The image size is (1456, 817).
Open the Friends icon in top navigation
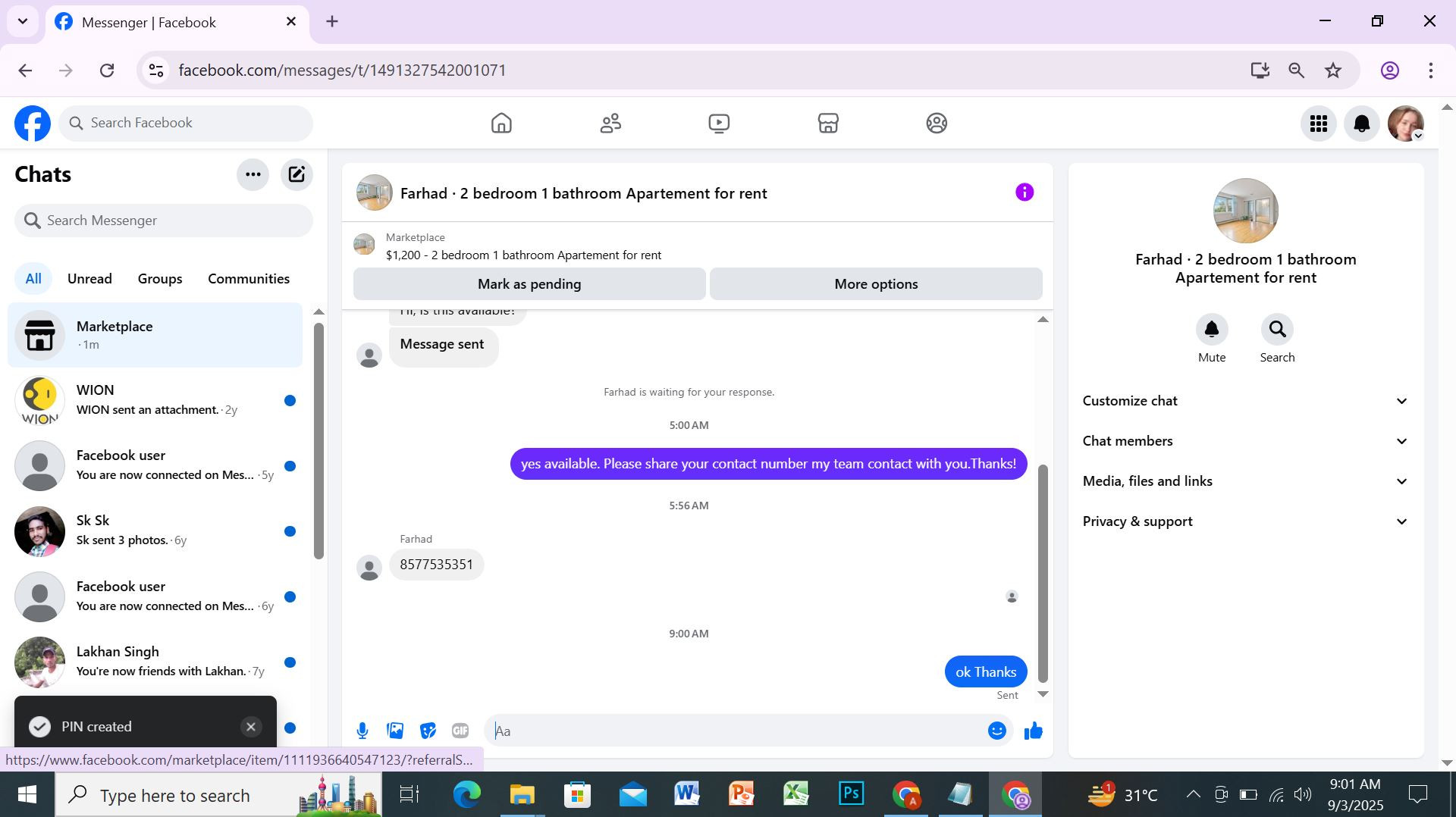610,123
